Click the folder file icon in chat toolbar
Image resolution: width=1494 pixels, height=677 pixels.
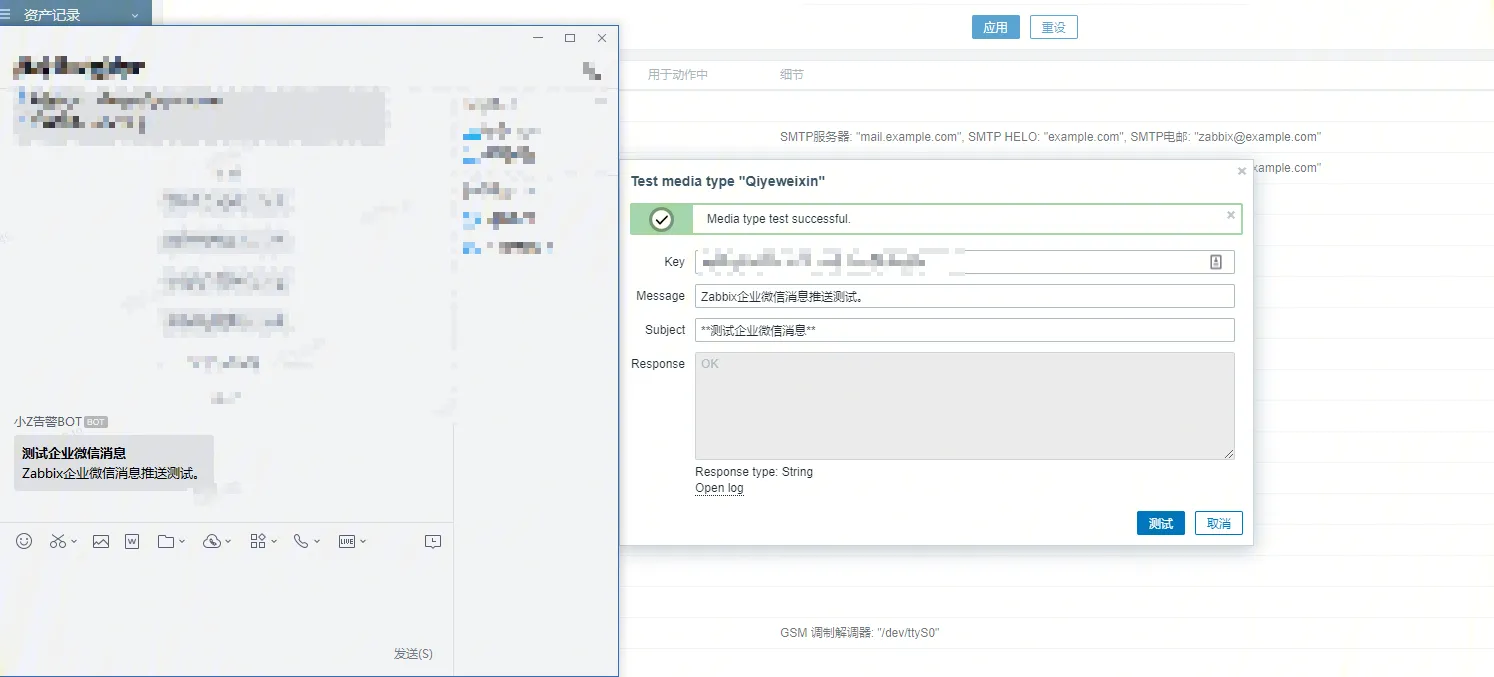tap(166, 541)
